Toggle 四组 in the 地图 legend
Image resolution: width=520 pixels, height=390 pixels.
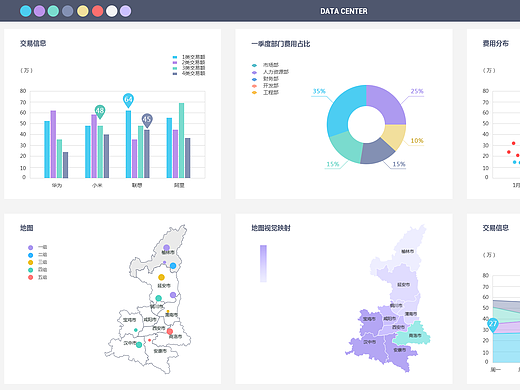click(38, 270)
